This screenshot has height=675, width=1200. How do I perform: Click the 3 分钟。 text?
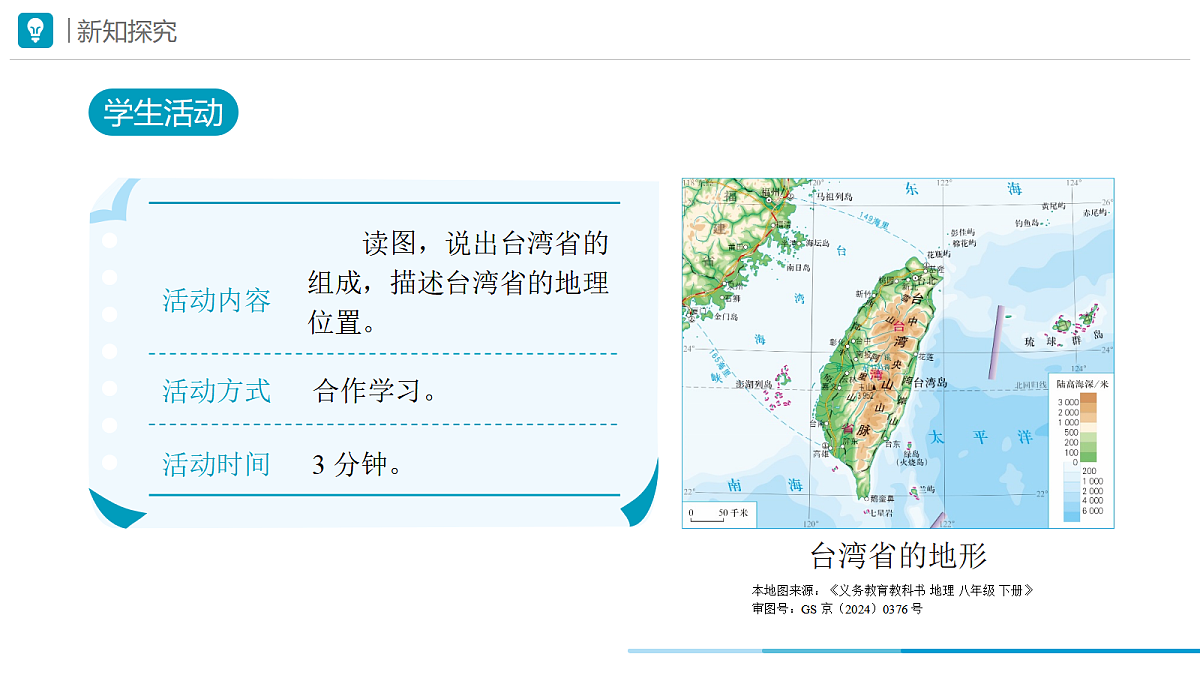[x=357, y=464]
